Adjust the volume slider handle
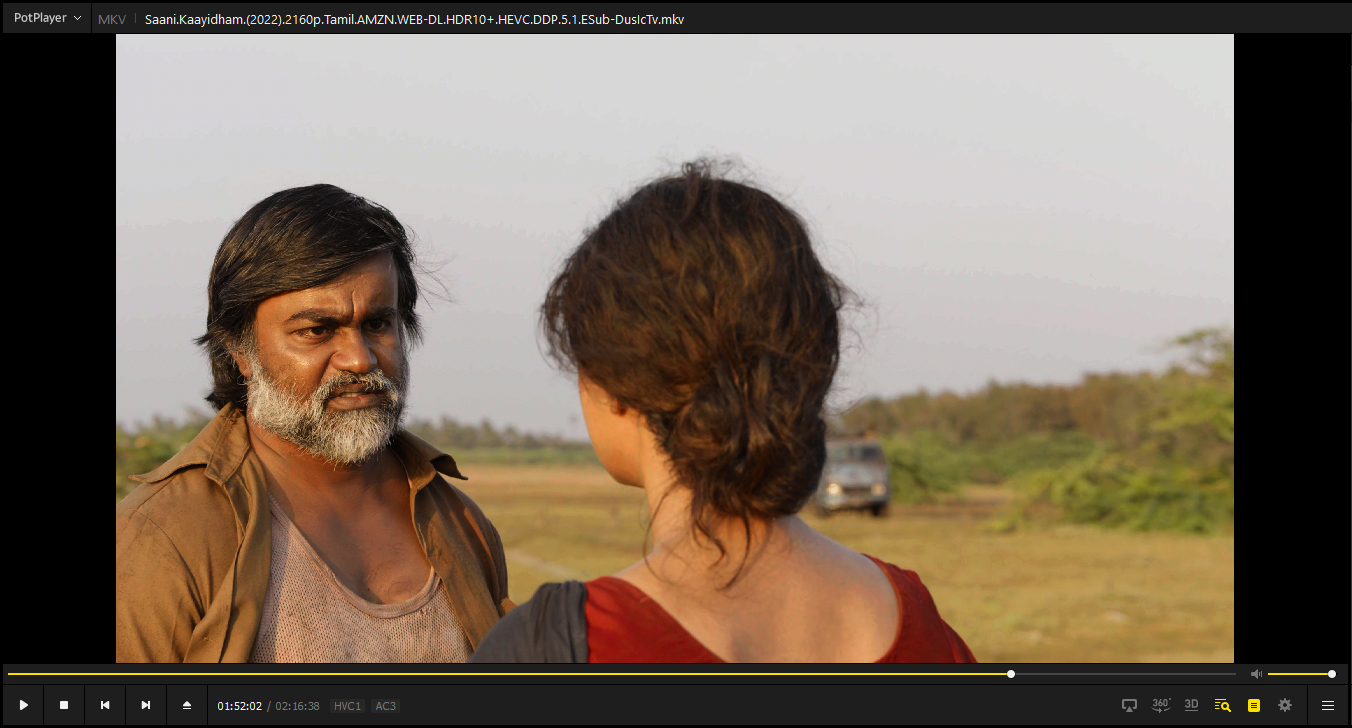Screen dimensions: 1352x728 1332,674
